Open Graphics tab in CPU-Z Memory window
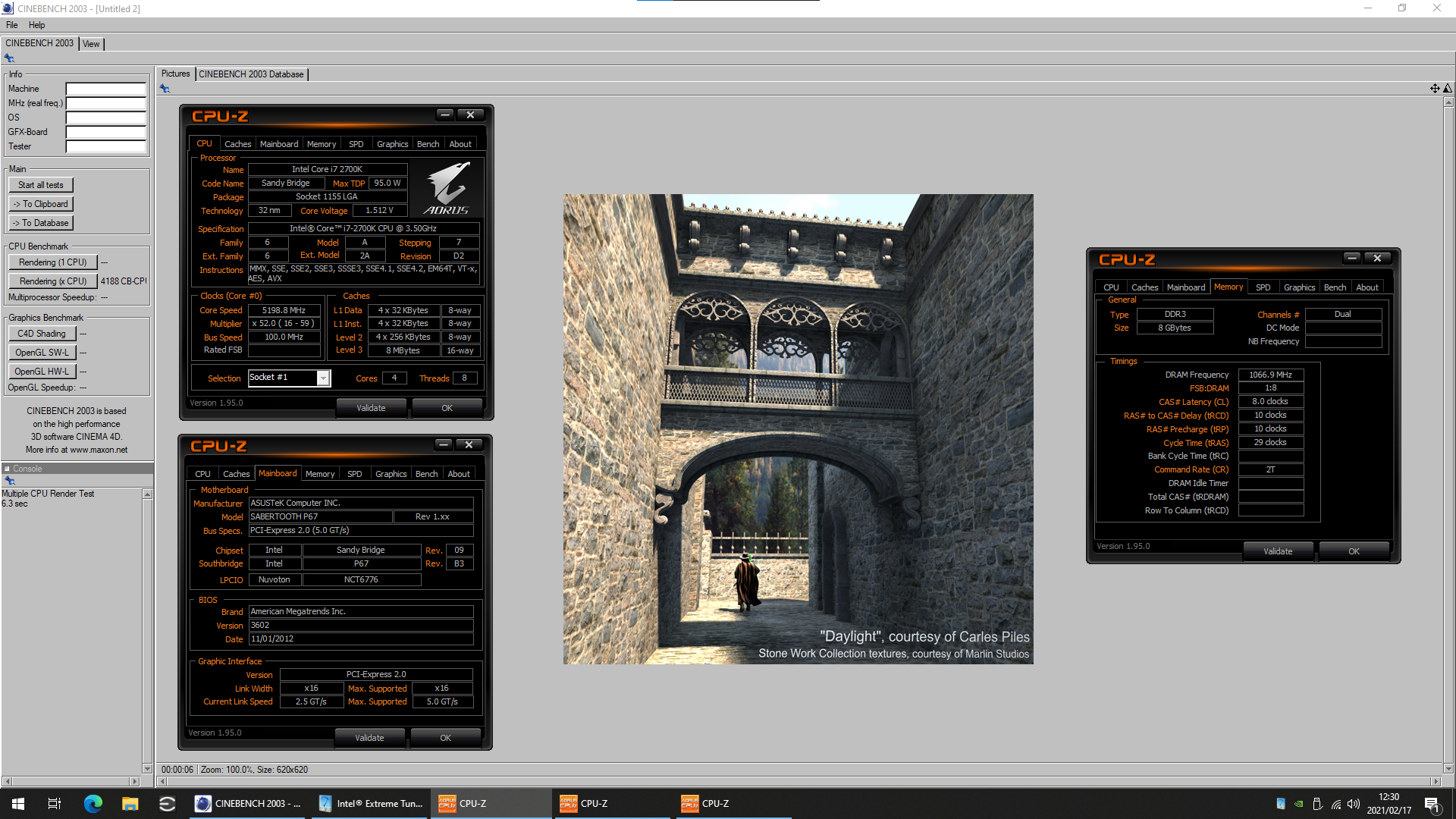1456x819 pixels. (1299, 287)
